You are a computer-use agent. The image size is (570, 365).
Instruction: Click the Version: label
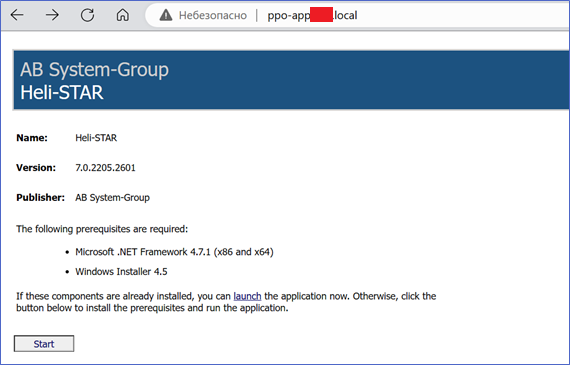pyautogui.click(x=36, y=168)
